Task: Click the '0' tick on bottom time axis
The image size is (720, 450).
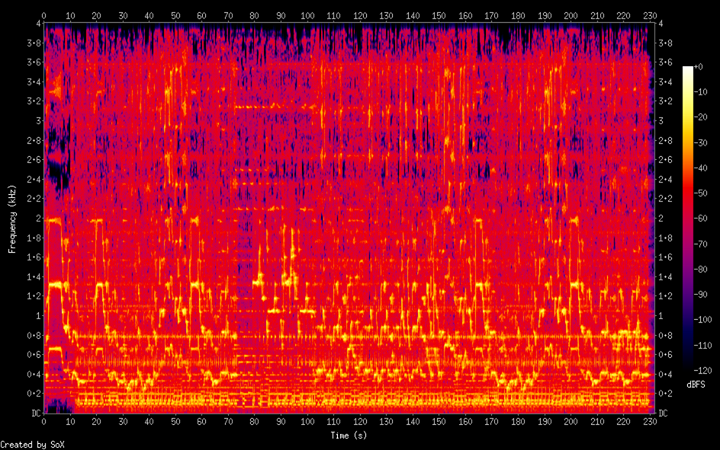Action: pyautogui.click(x=44, y=421)
